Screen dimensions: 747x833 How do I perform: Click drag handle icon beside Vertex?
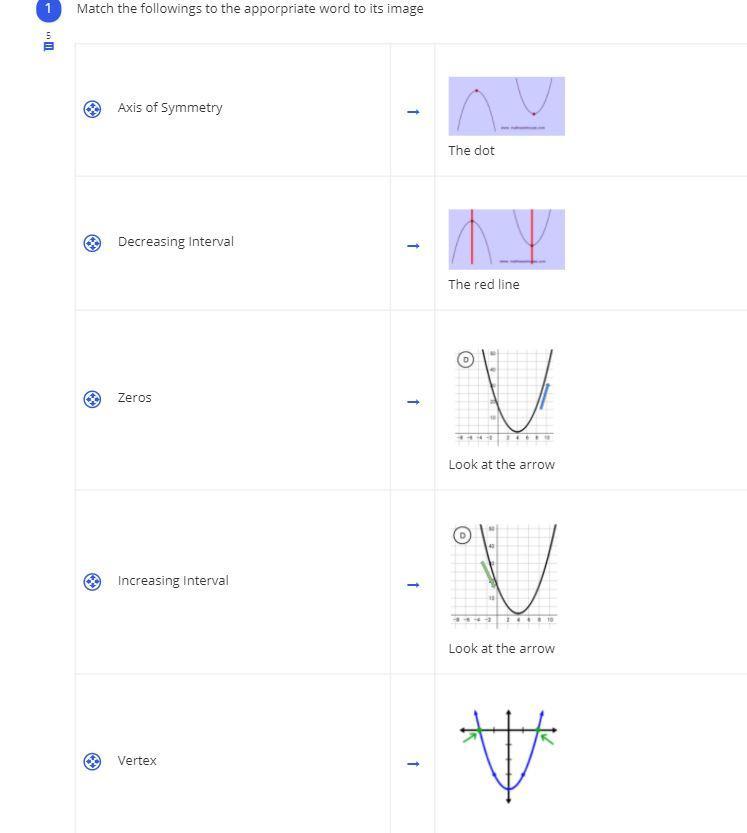[92, 762]
